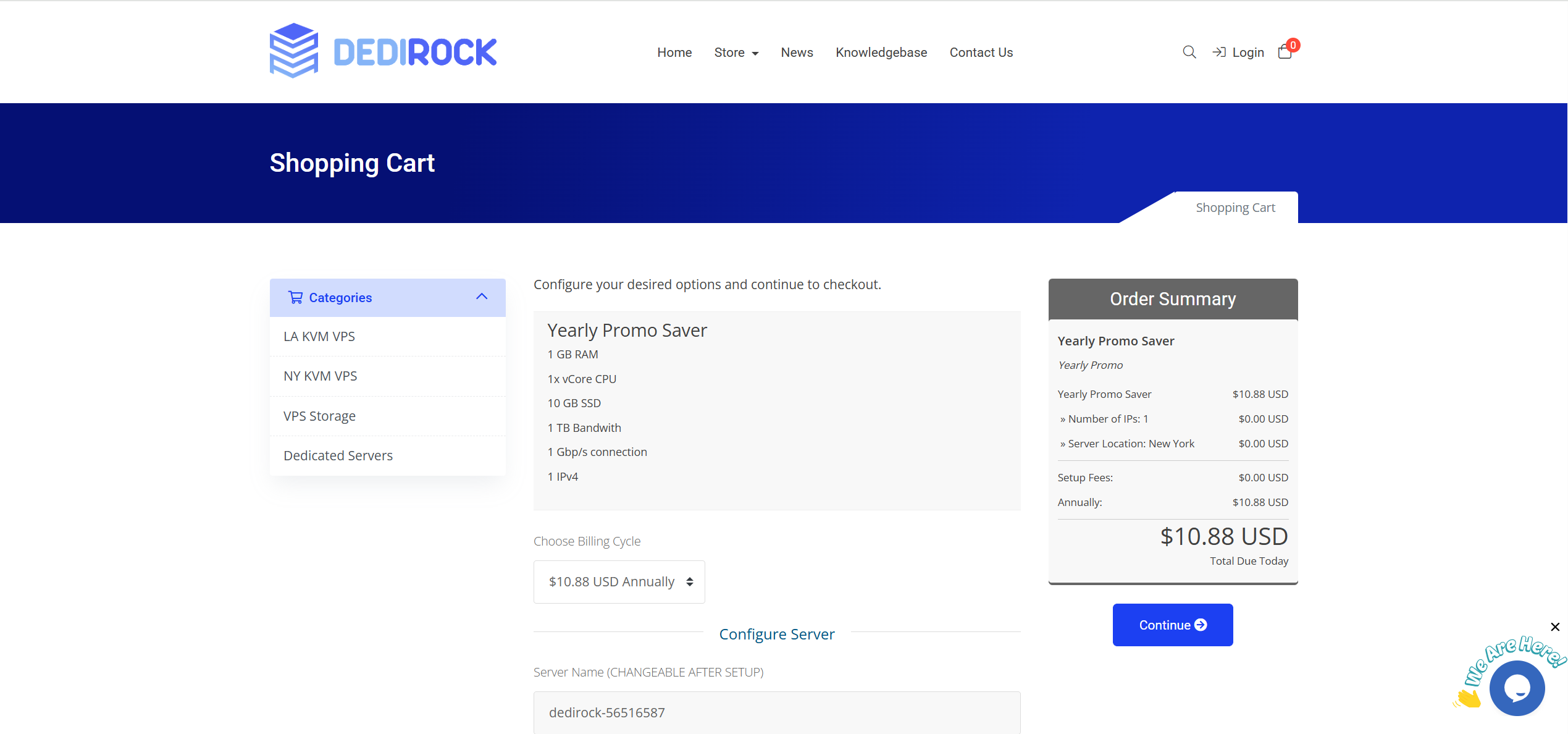The height and width of the screenshot is (734, 1568).
Task: Click the Shopping Cart breadcrumb
Action: click(1235, 208)
